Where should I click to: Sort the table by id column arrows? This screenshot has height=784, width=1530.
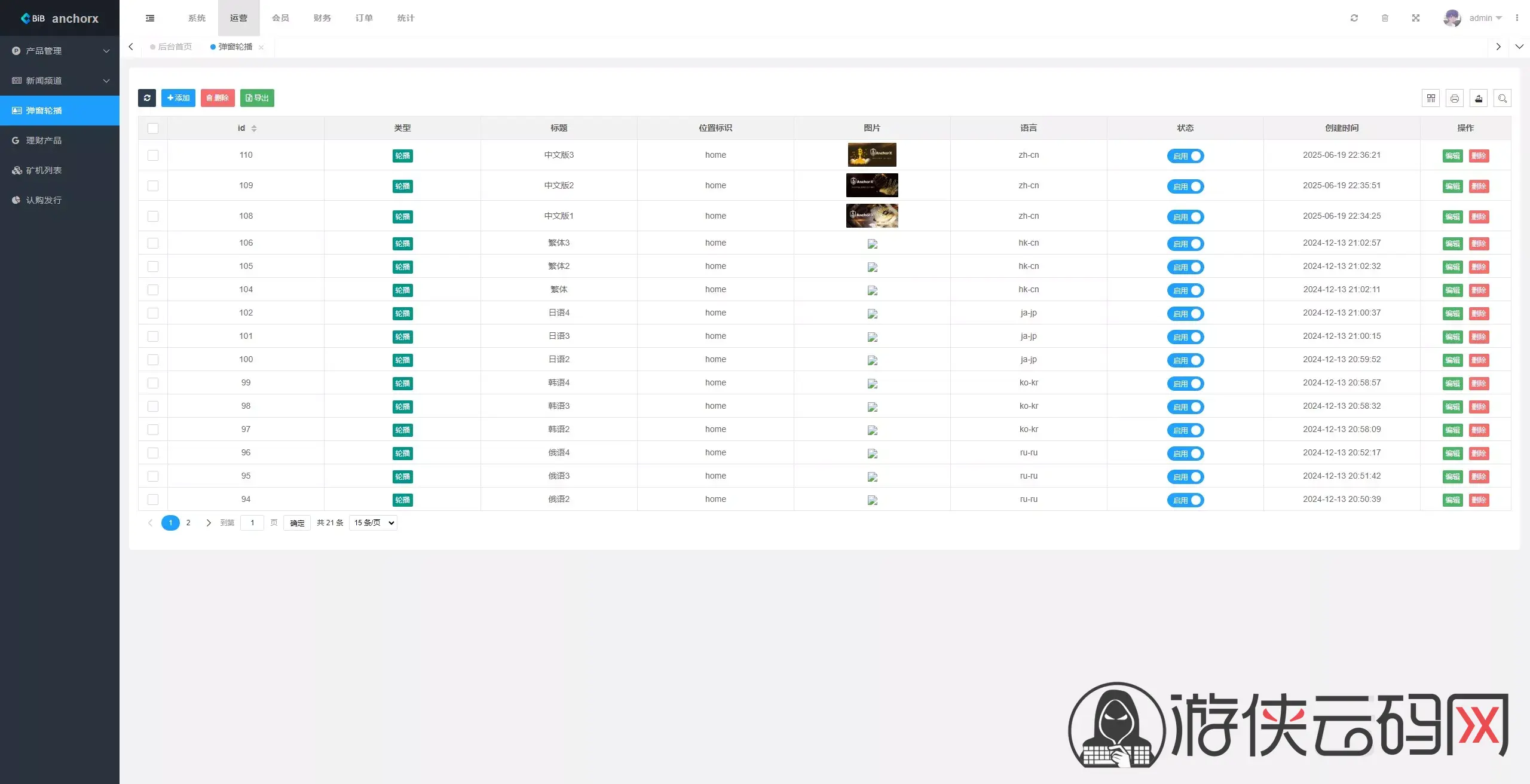(254, 128)
